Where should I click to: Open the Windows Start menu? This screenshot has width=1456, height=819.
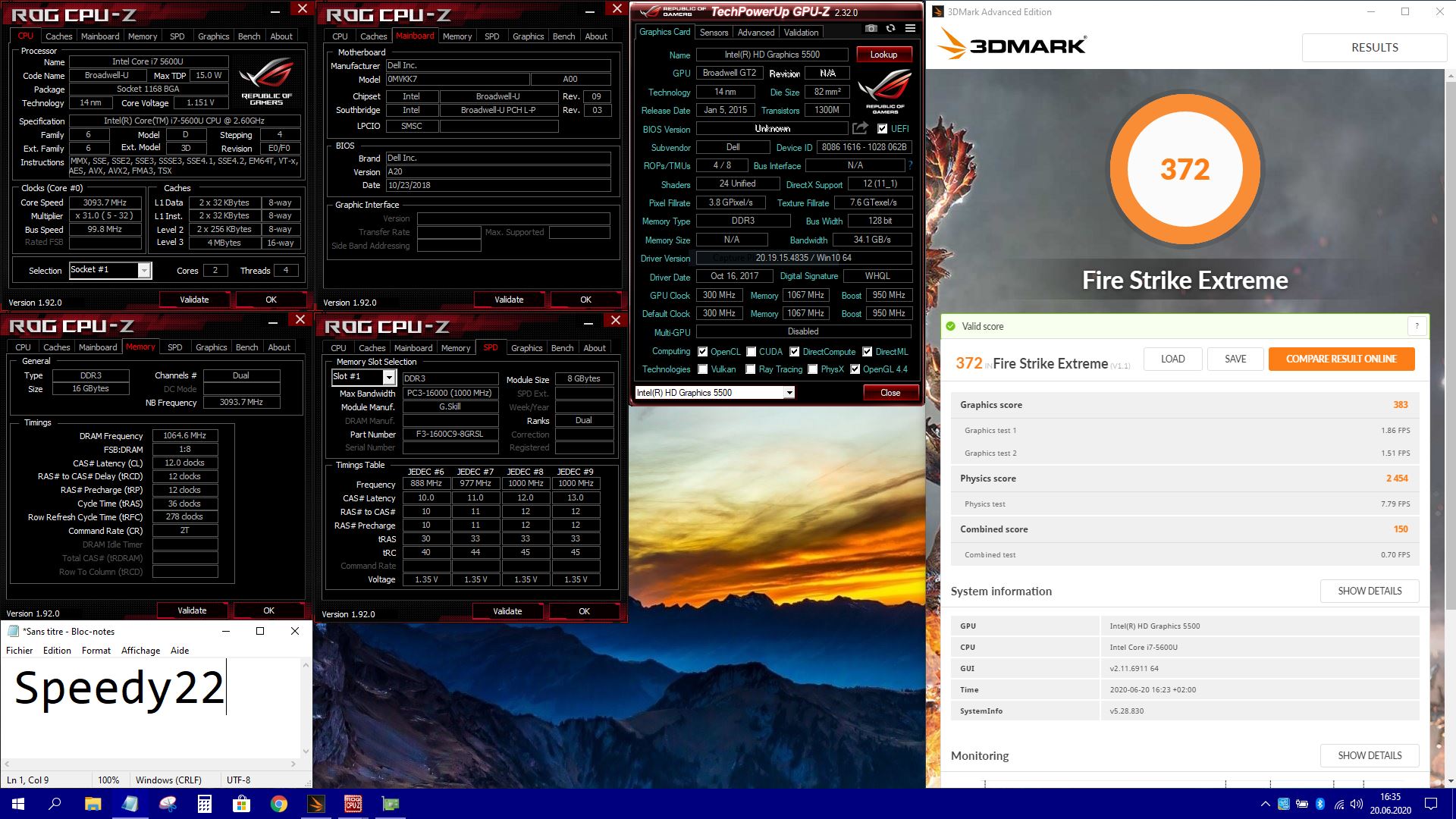click(18, 804)
